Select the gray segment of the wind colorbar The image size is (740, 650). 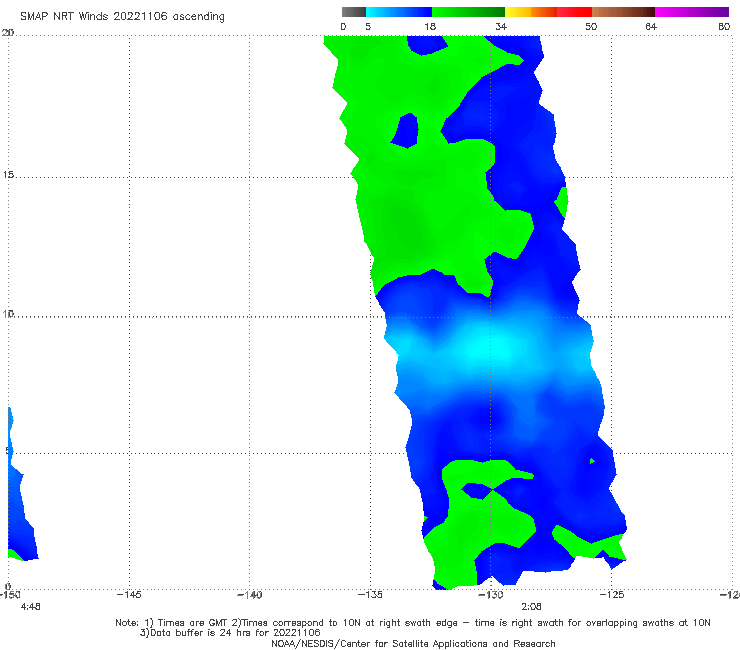click(x=354, y=12)
